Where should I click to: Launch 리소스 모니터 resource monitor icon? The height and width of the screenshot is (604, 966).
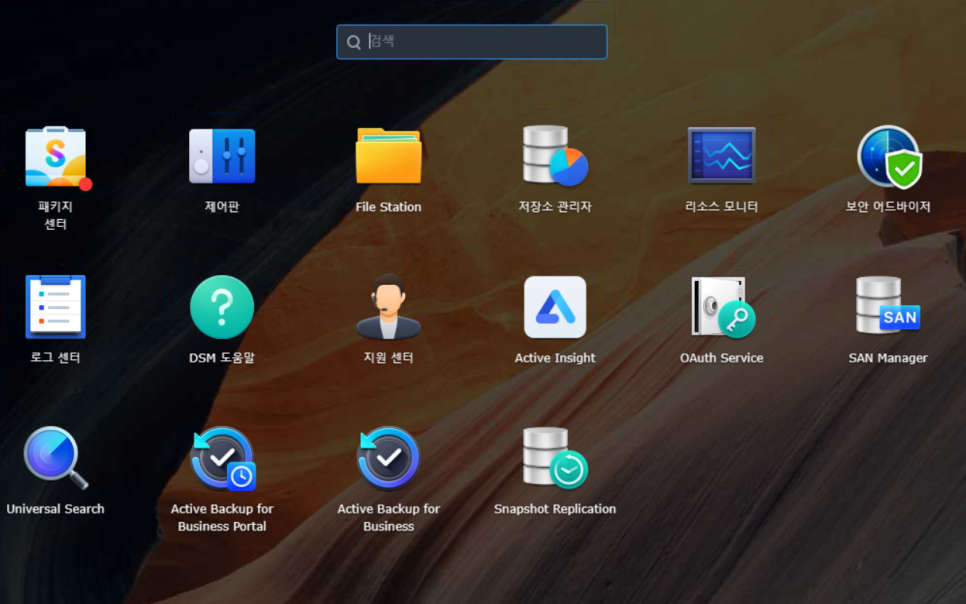(x=721, y=155)
